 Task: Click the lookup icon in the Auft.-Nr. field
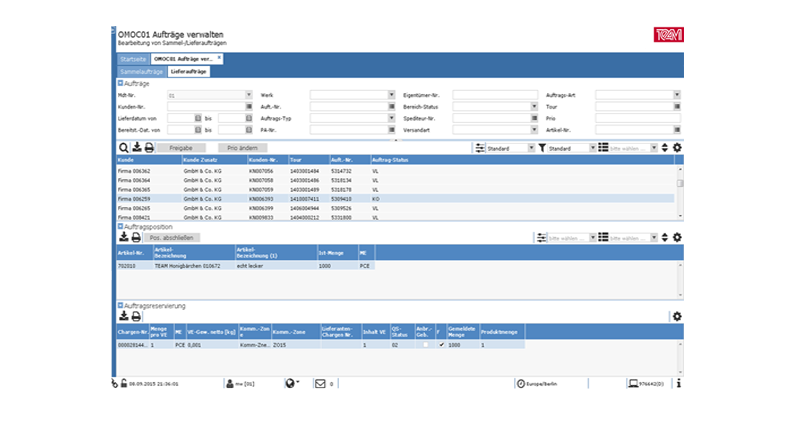pyautogui.click(x=391, y=107)
